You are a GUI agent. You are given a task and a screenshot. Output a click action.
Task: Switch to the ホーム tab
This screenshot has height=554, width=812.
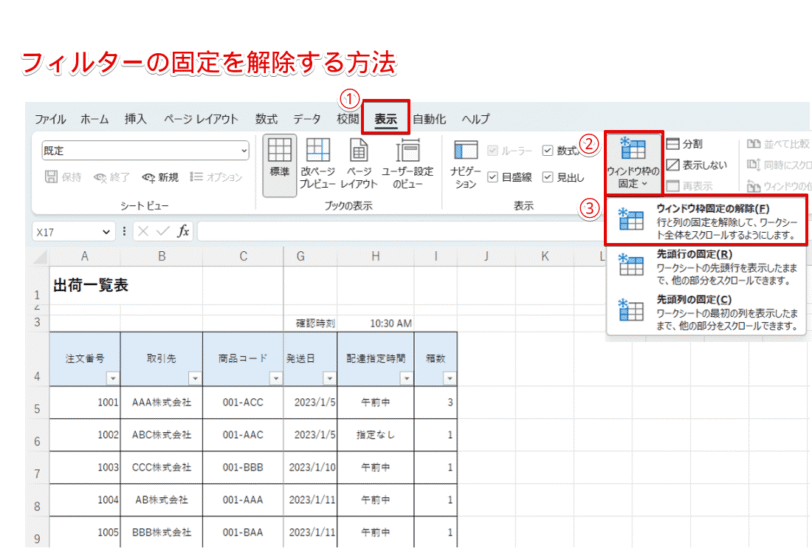95,119
